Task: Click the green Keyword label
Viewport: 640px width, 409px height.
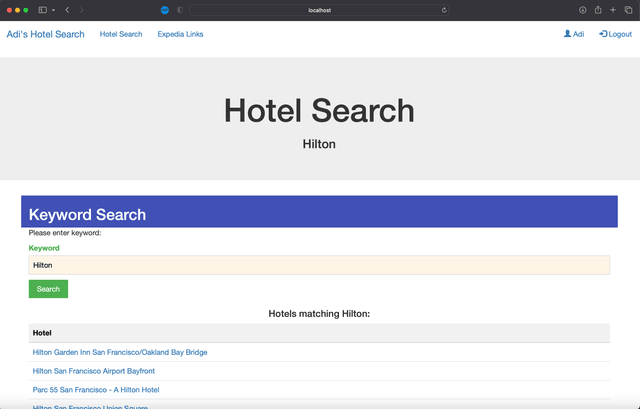Action: [x=44, y=248]
